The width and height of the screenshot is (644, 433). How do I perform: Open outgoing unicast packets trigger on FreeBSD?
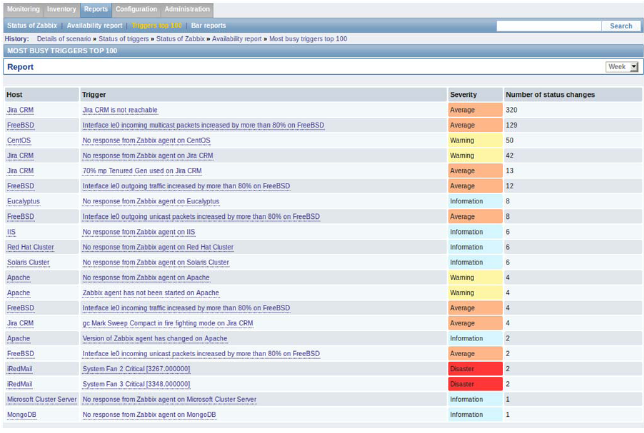click(201, 216)
